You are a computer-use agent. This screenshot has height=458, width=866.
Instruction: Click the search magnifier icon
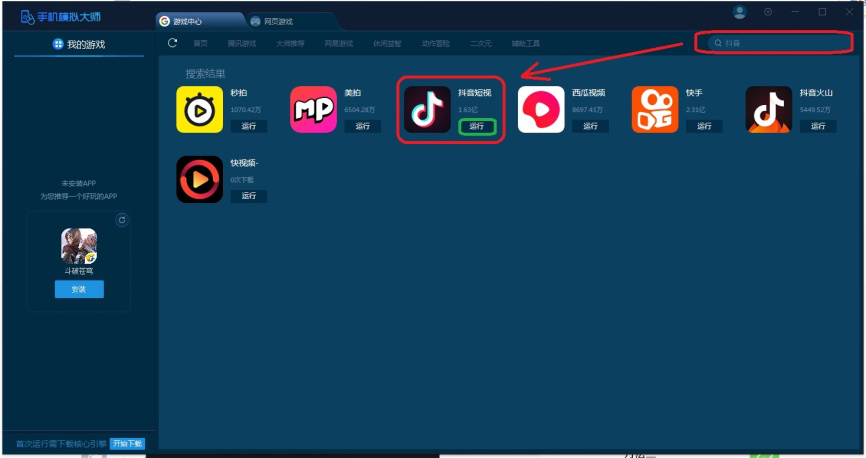tap(718, 43)
